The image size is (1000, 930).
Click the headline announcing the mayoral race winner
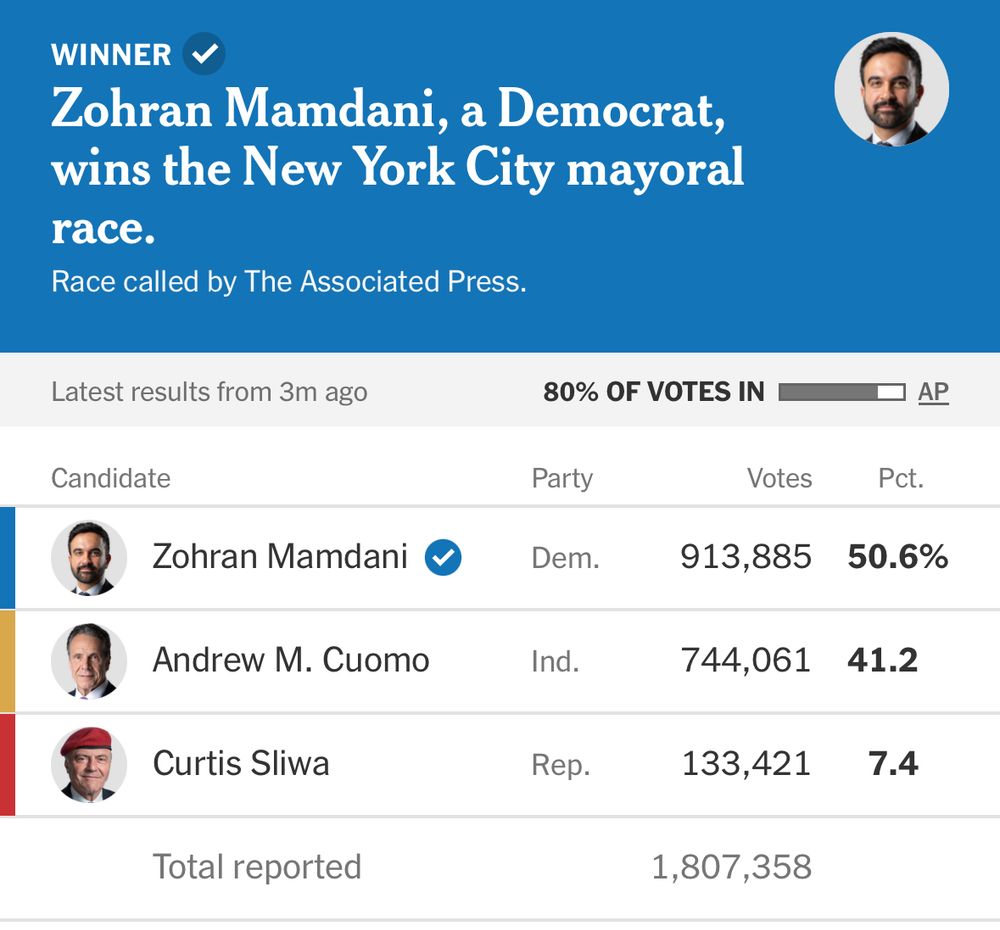(x=398, y=168)
